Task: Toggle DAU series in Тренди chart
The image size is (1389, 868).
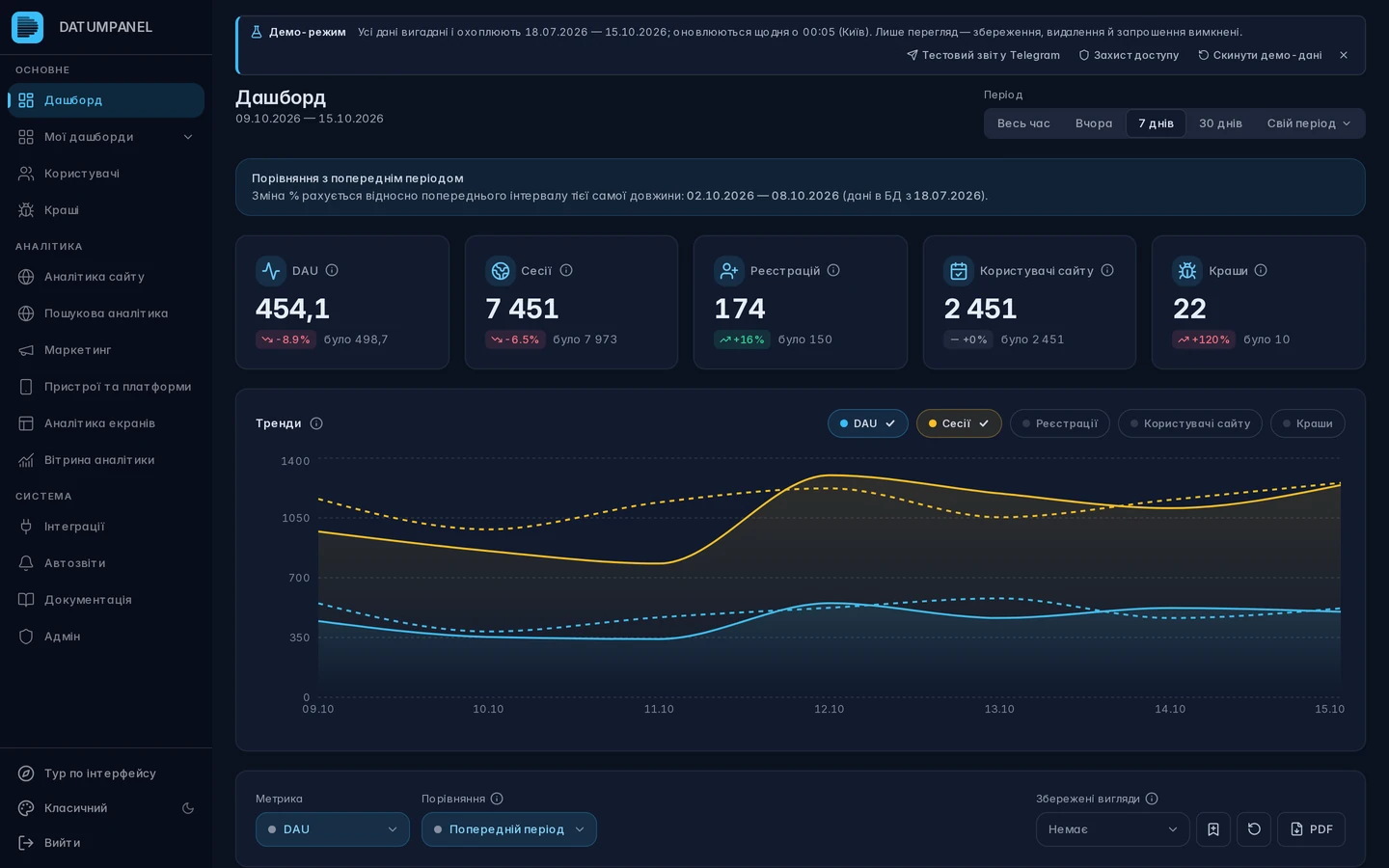Action: click(868, 423)
